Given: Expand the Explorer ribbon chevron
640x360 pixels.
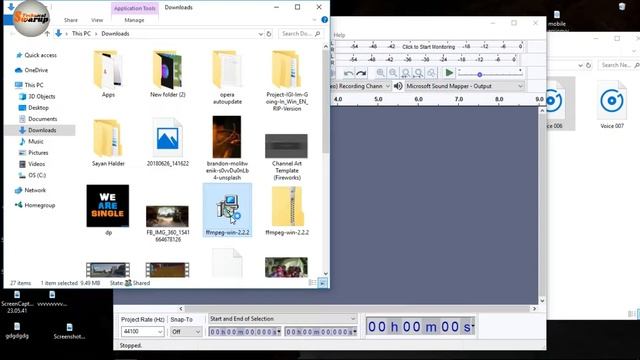Looking at the screenshot, I should 314,20.
